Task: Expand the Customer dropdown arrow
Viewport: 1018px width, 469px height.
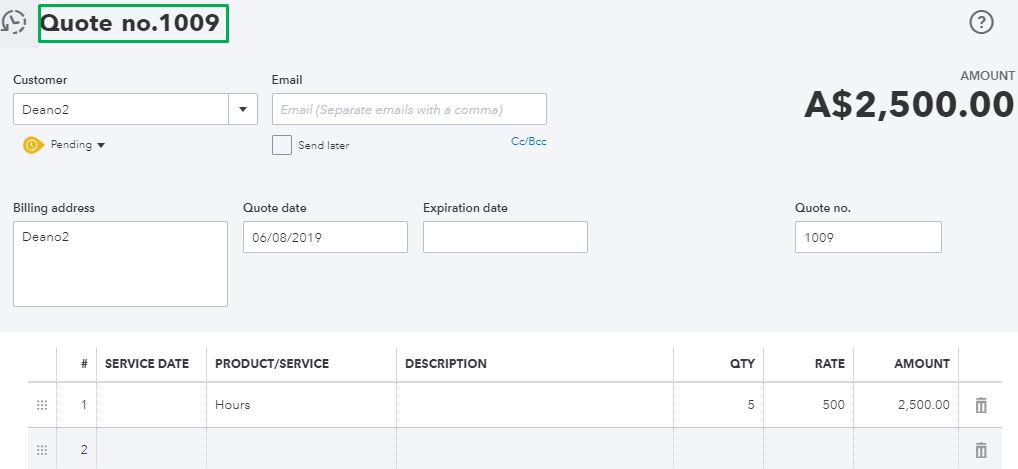Action: [x=244, y=109]
